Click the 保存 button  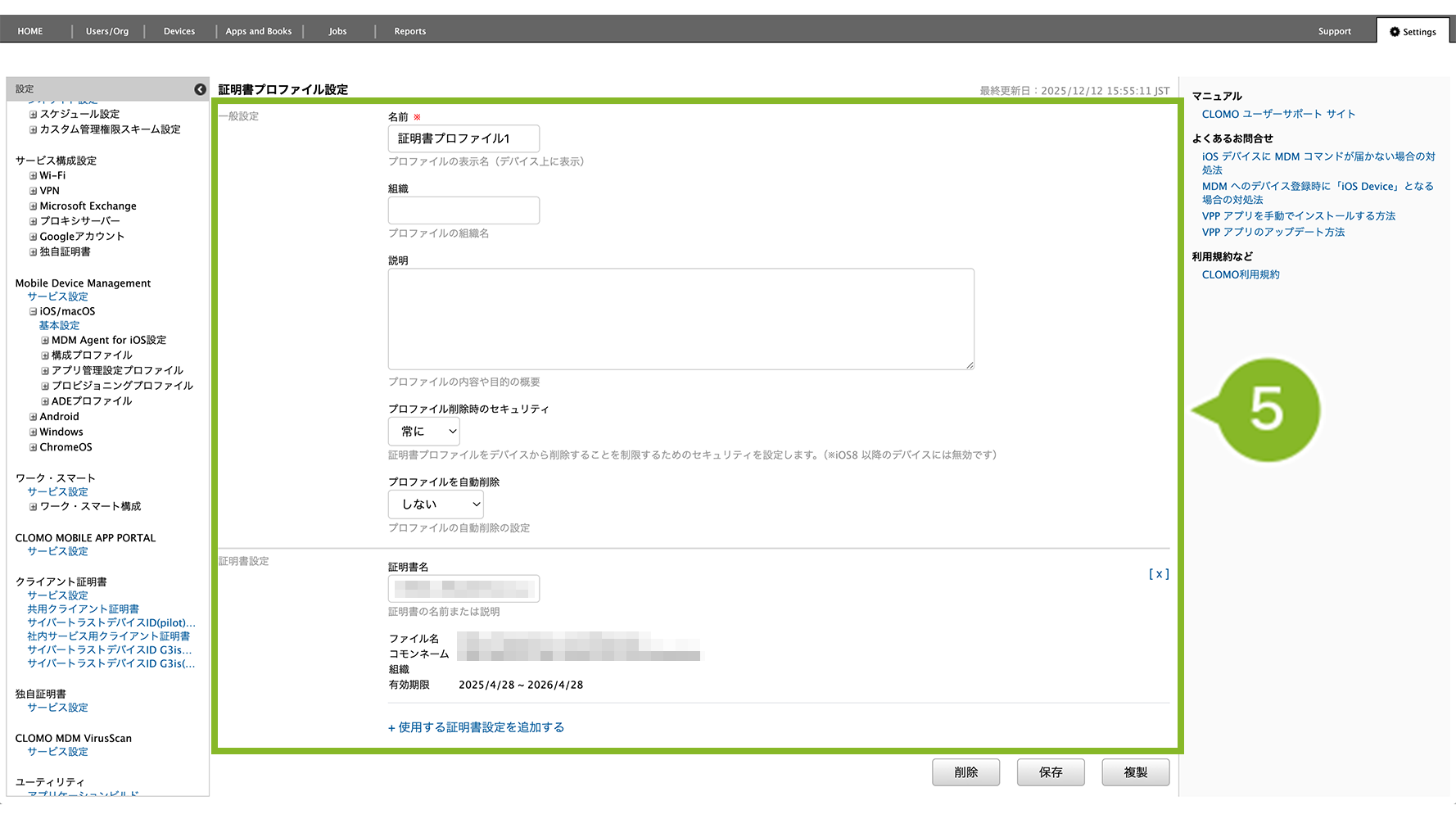click(1050, 772)
